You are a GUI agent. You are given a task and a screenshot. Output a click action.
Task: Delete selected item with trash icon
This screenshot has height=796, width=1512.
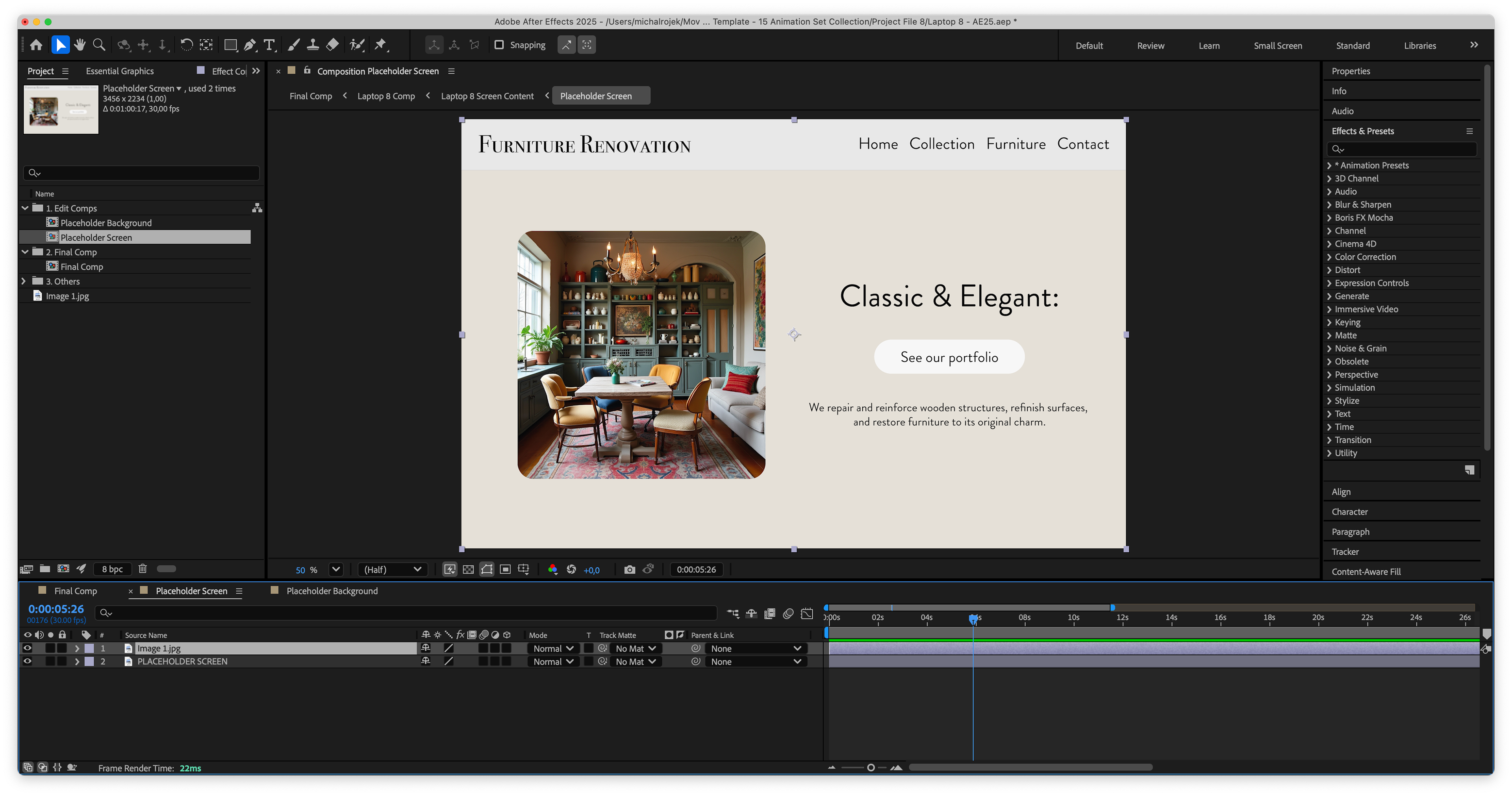143,568
